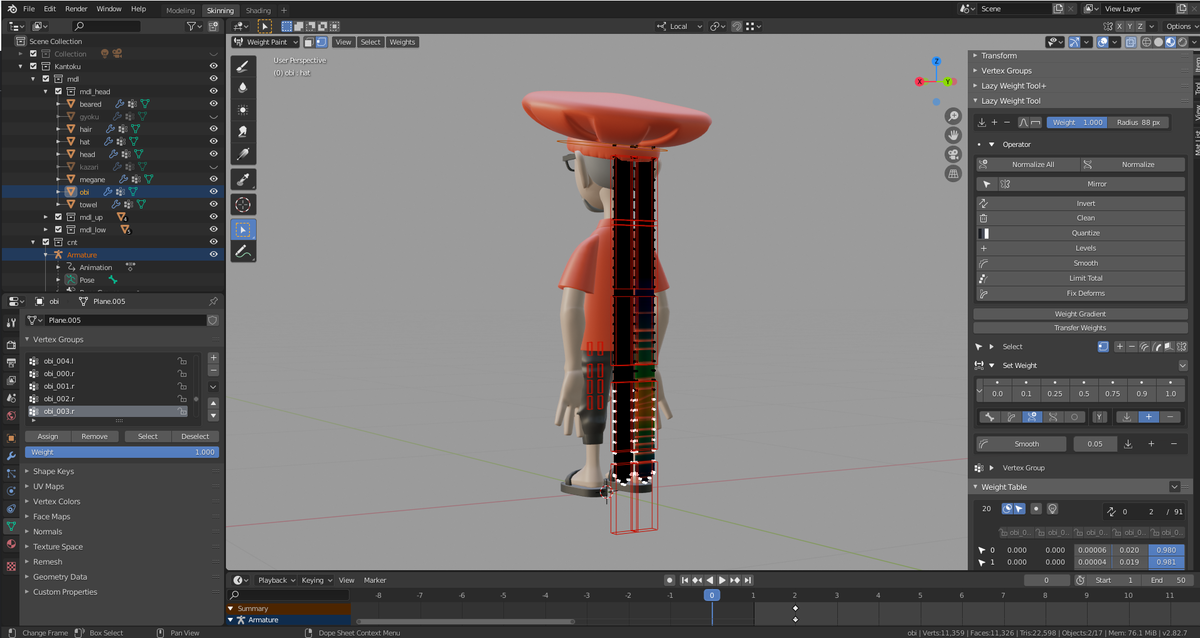The width and height of the screenshot is (1200, 638).
Task: Select the Average weight tool
Action: pyautogui.click(x=243, y=109)
